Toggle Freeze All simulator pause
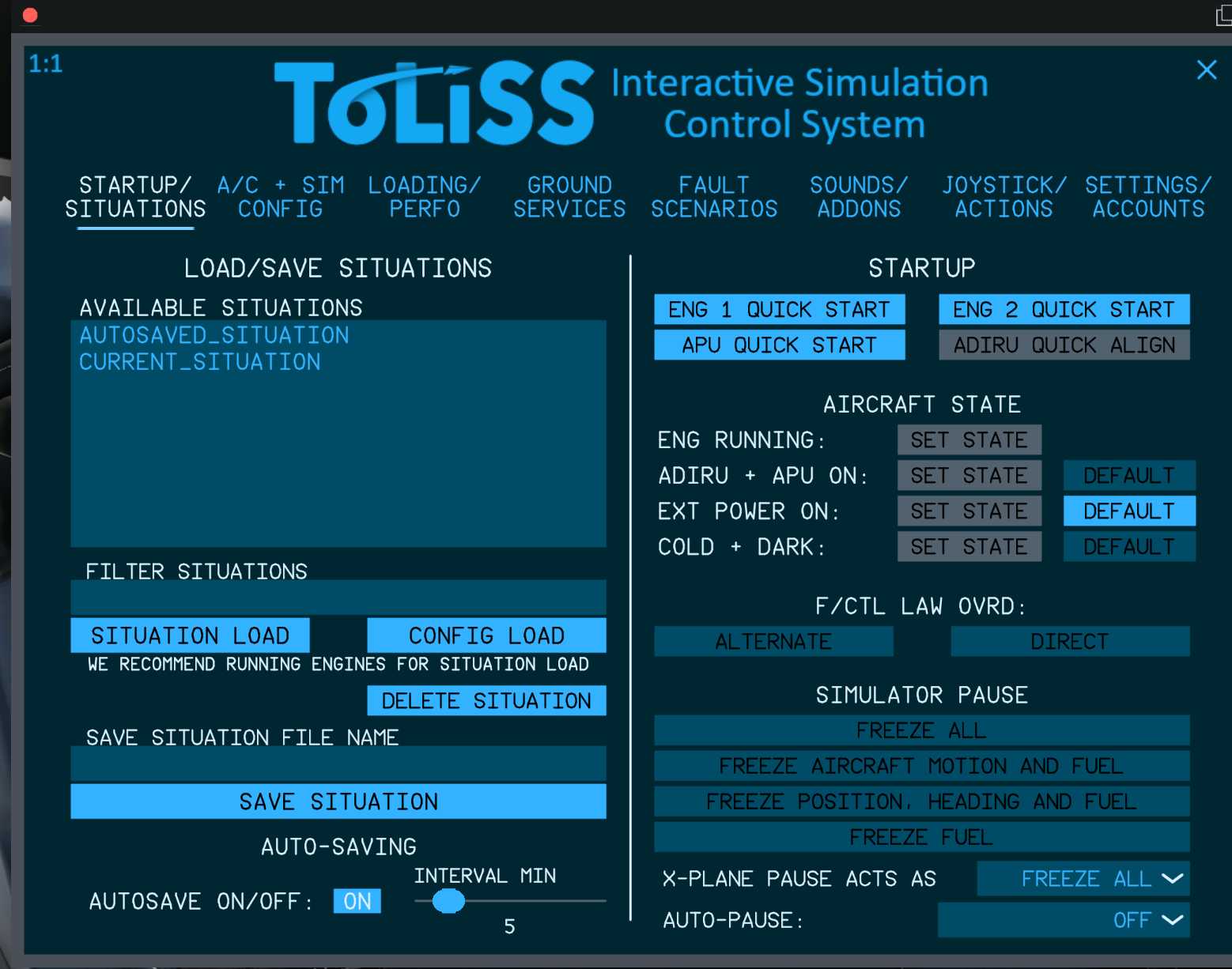The width and height of the screenshot is (1232, 969). pos(922,730)
